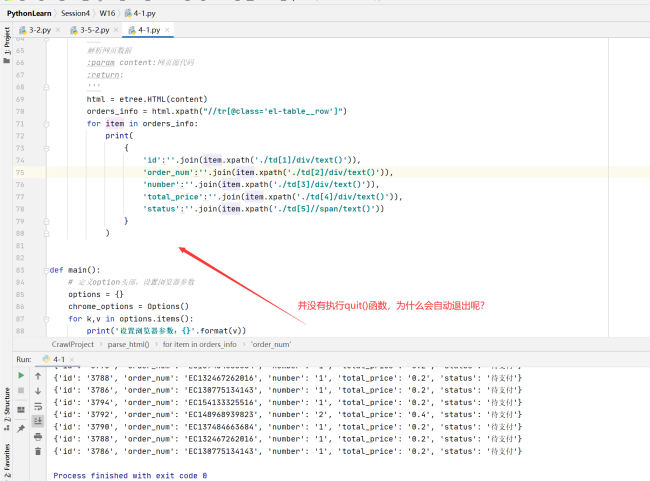Open the Favorites tool window sidebar tab
650x481 pixels.
coord(7,461)
